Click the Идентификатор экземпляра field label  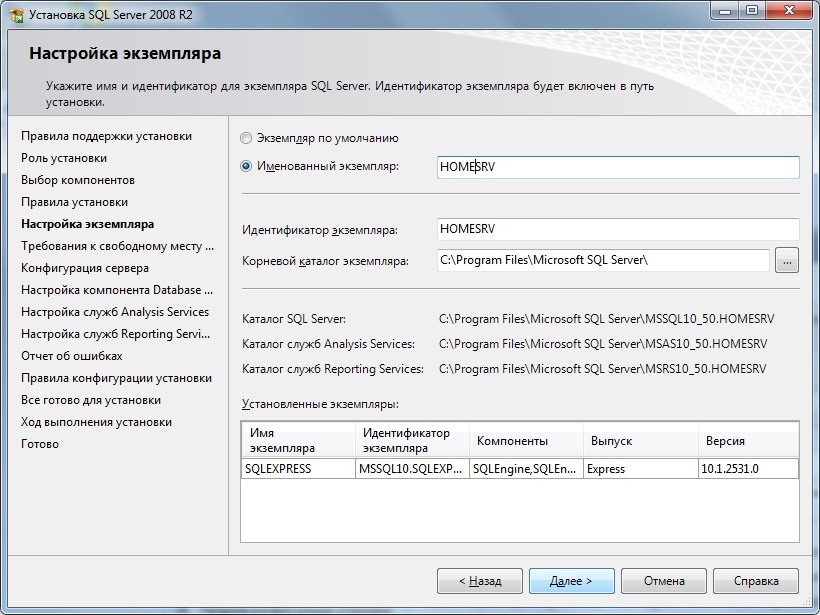point(320,230)
